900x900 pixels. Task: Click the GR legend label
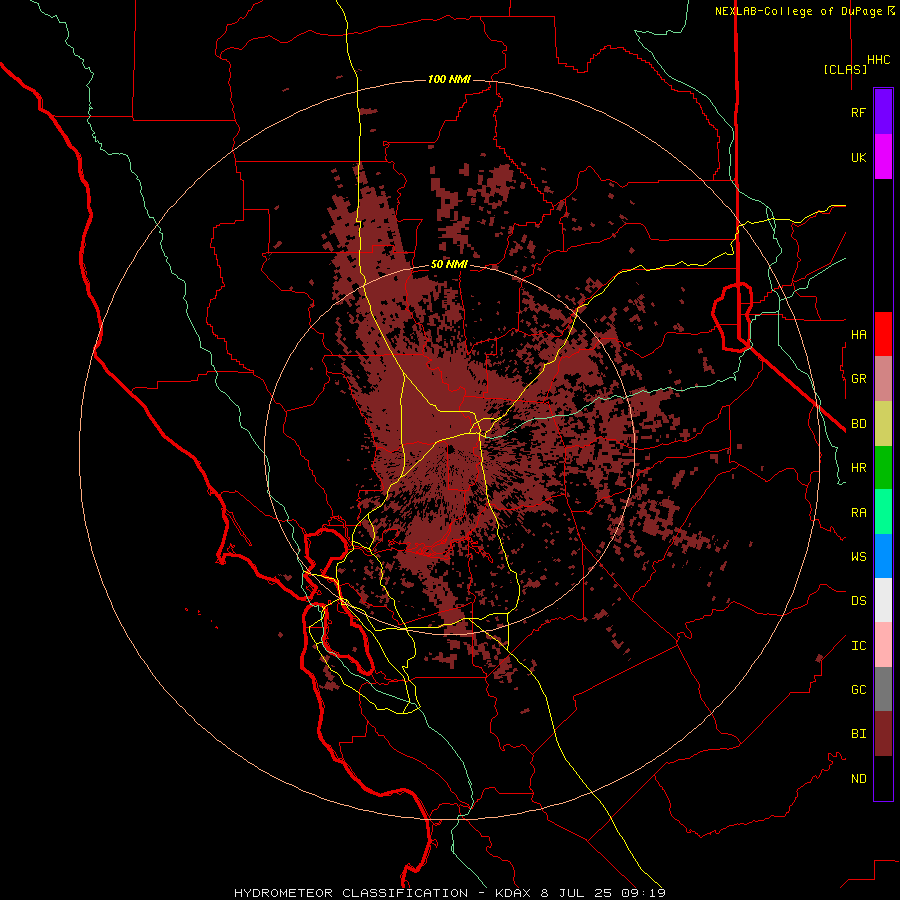point(859,379)
